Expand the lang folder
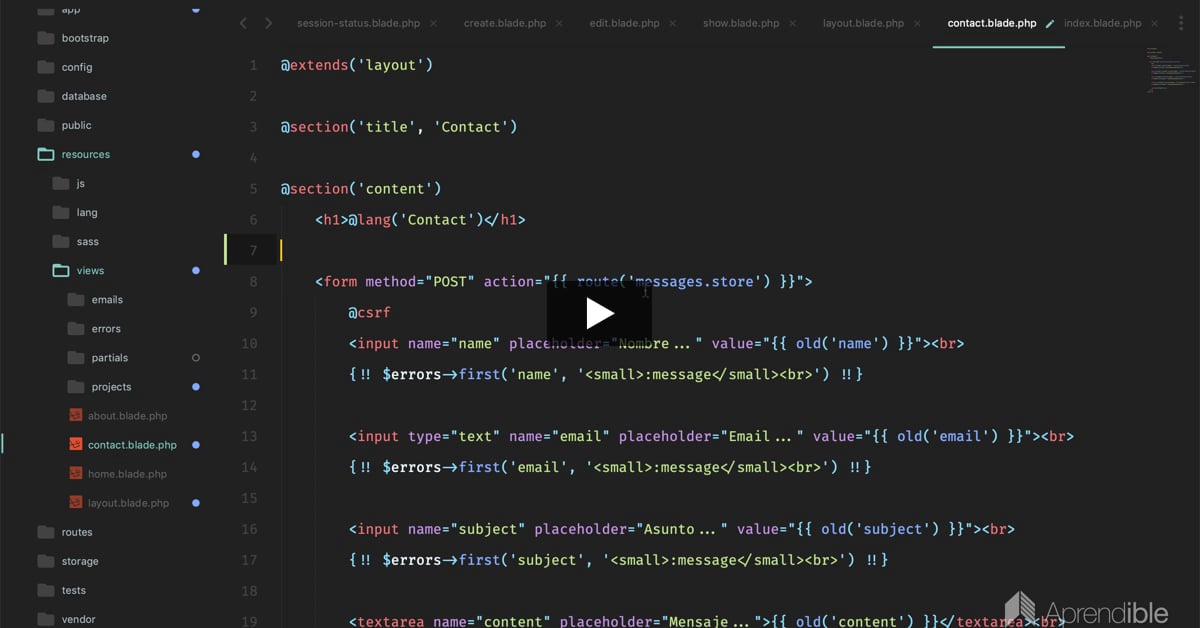Viewport: 1200px width, 628px height. [87, 212]
